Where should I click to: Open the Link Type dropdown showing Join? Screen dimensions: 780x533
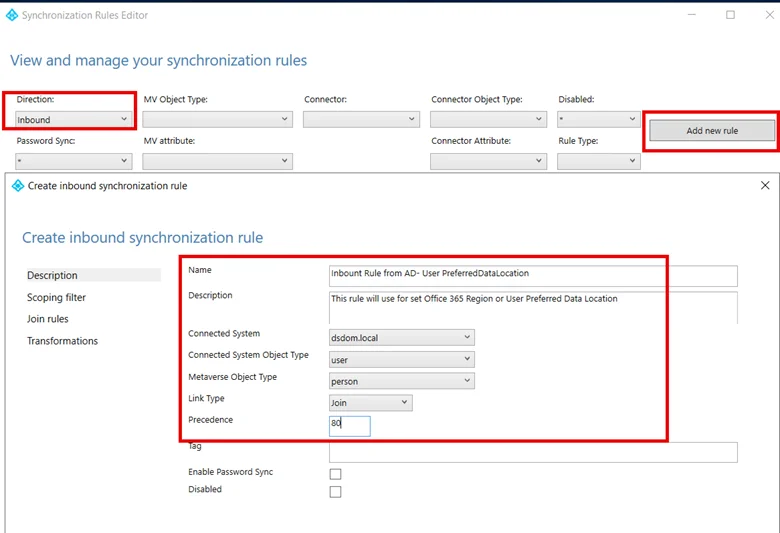click(370, 403)
